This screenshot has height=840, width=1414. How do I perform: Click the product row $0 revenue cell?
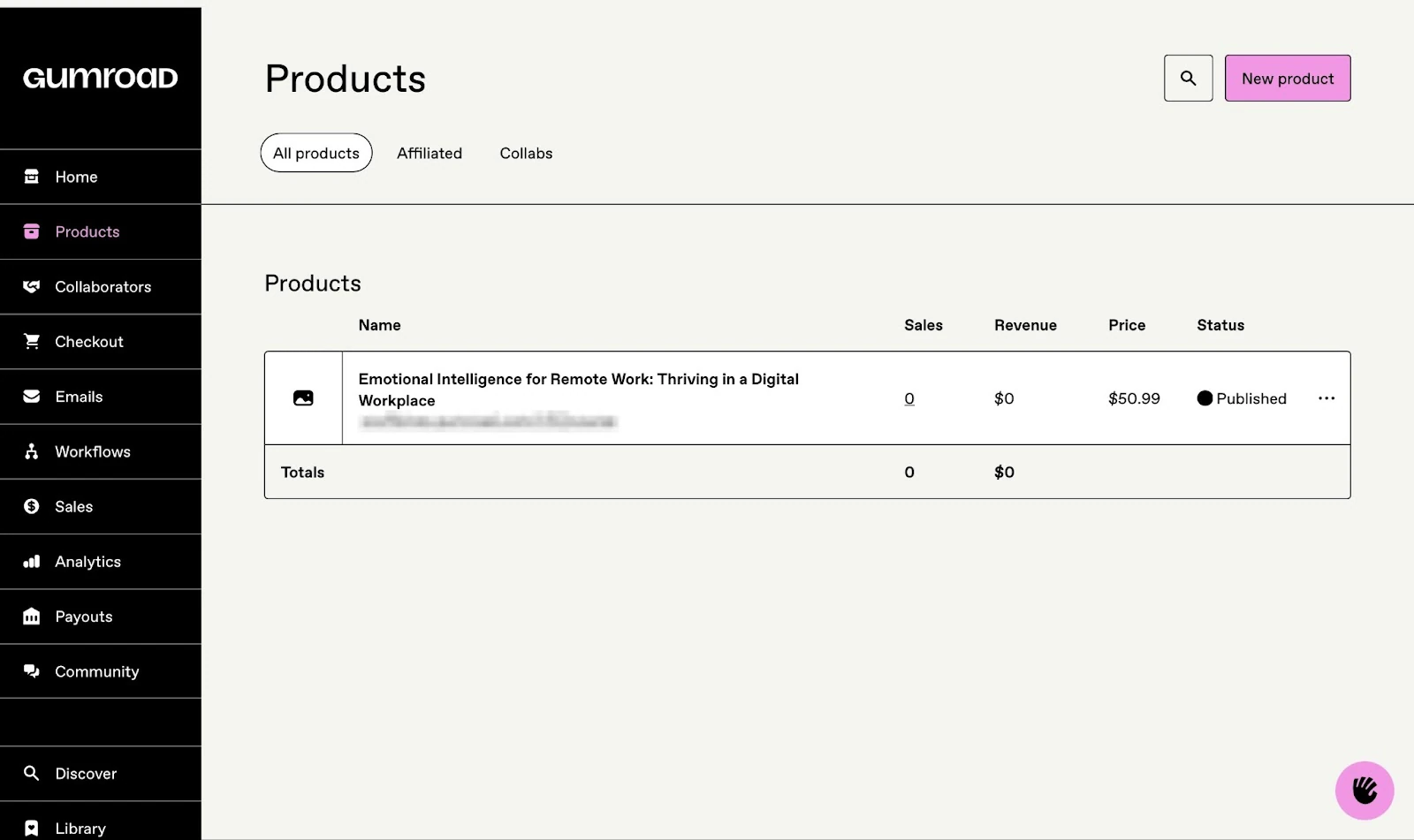pos(1004,398)
